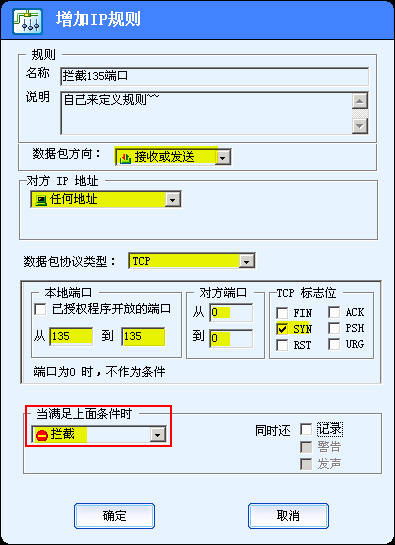Open the 数据包方向 dropdown
The width and height of the screenshot is (395, 545).
coord(223,158)
